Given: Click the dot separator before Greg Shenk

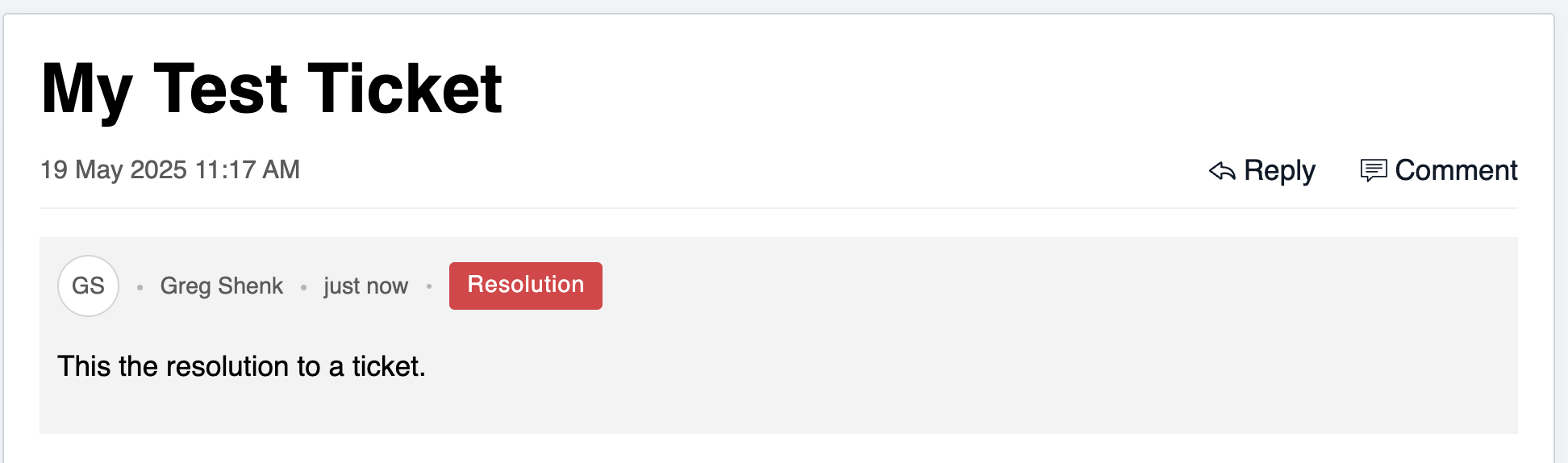Looking at the screenshot, I should coord(140,287).
